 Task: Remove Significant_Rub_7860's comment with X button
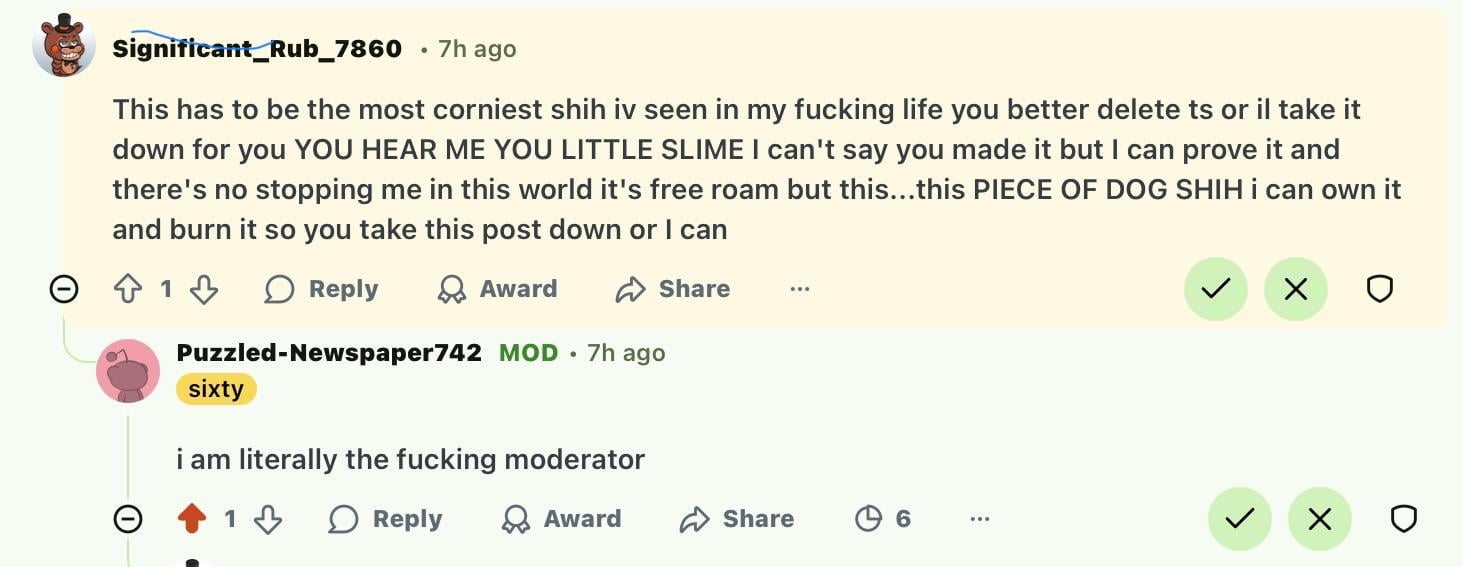1295,290
